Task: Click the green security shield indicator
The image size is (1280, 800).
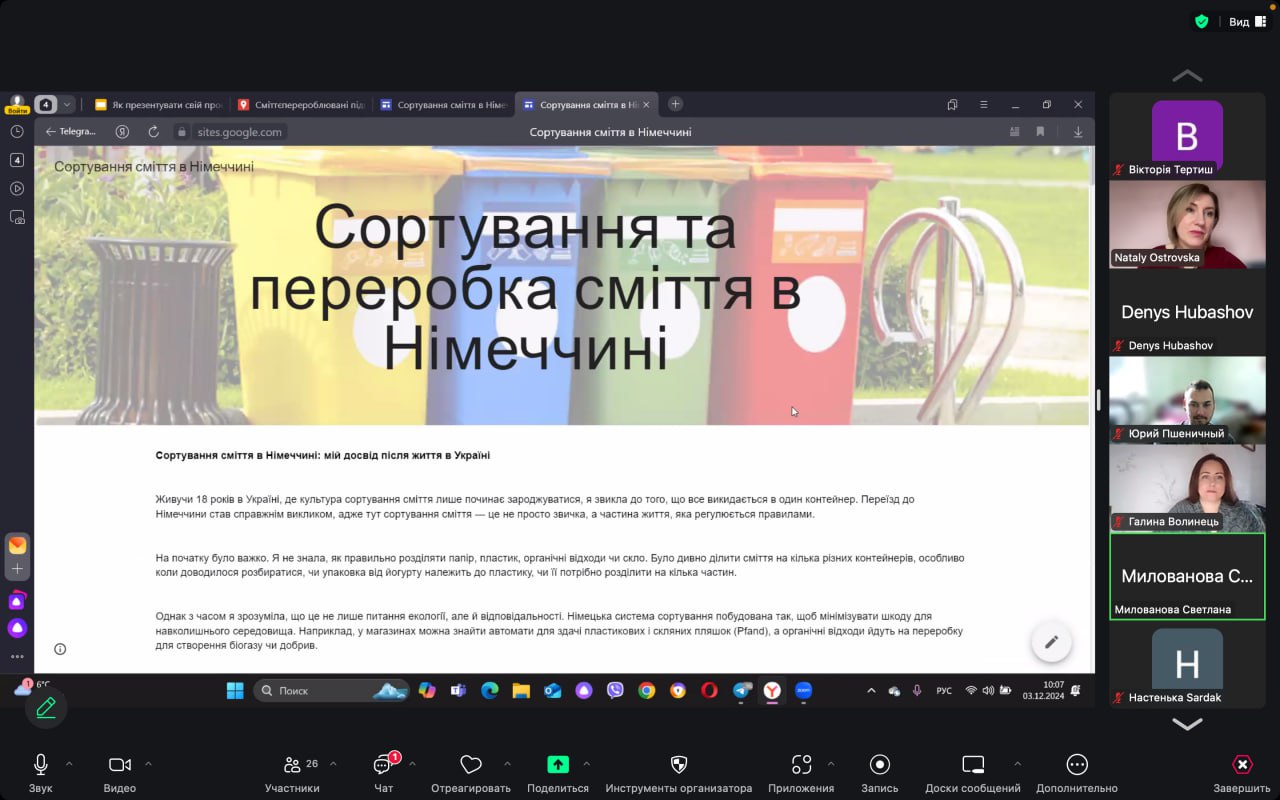Action: coord(1202,22)
